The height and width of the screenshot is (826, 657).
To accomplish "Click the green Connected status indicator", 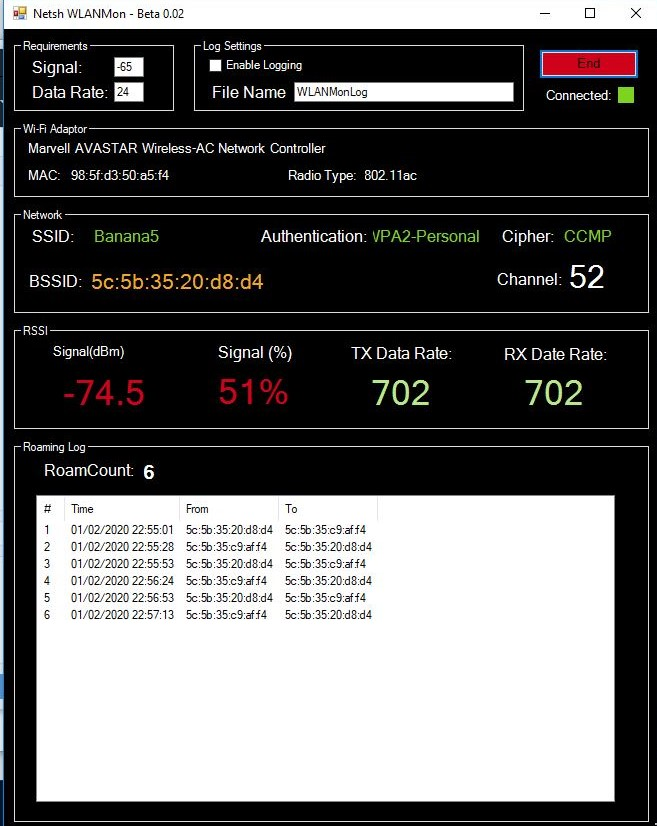I will pyautogui.click(x=625, y=95).
